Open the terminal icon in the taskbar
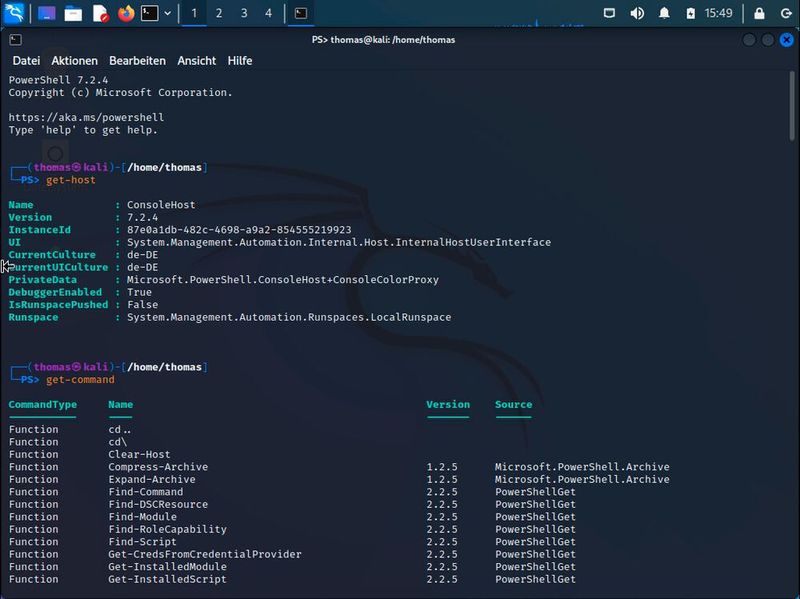The height and width of the screenshot is (599, 800). pyautogui.click(x=148, y=13)
